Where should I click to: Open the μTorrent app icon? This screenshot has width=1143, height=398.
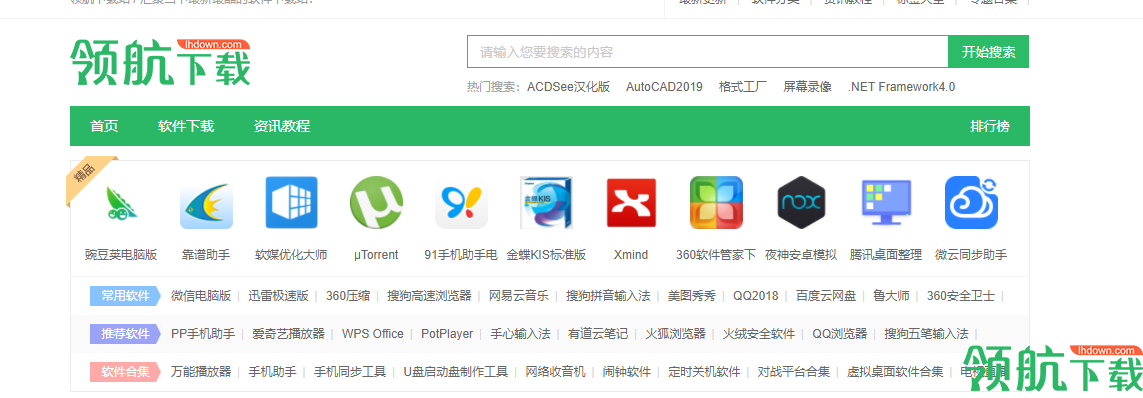pyautogui.click(x=376, y=203)
